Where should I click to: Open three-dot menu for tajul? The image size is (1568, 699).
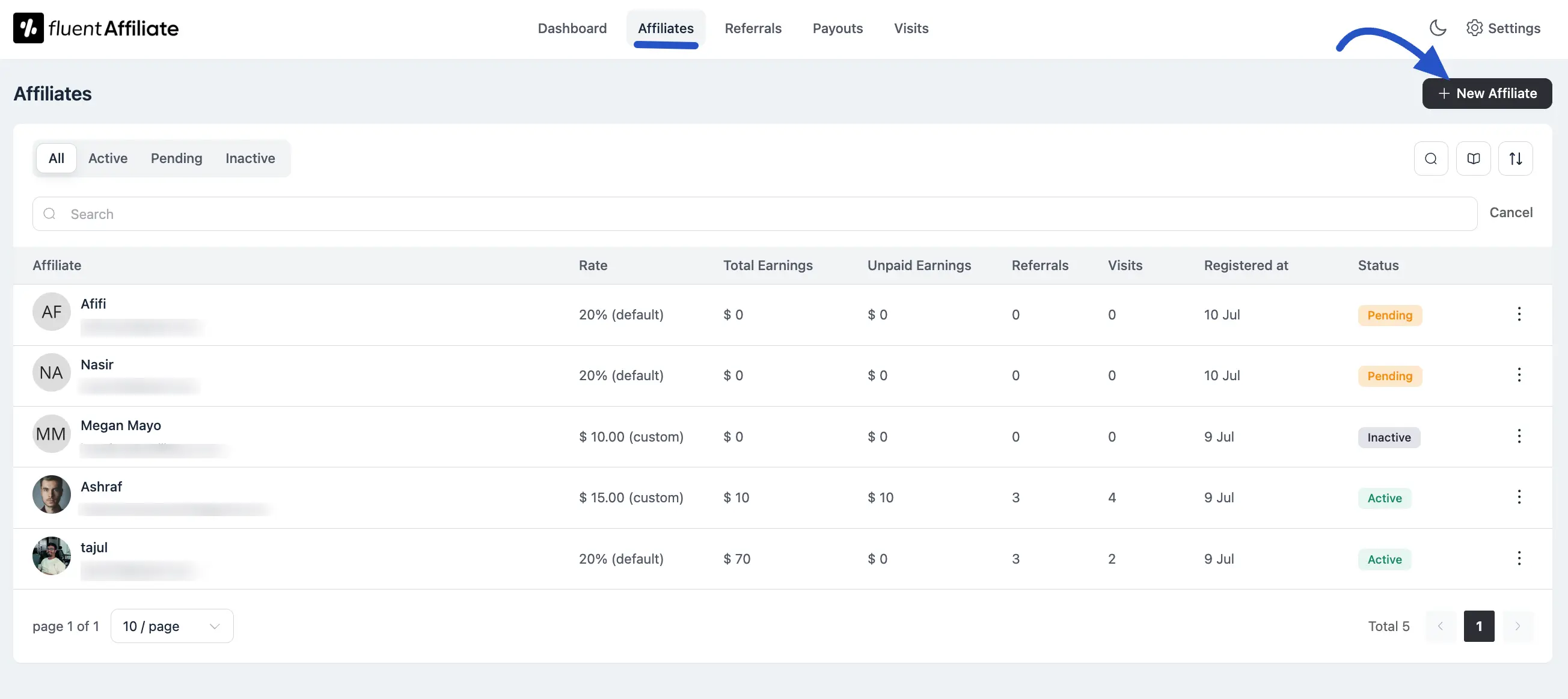click(x=1519, y=558)
